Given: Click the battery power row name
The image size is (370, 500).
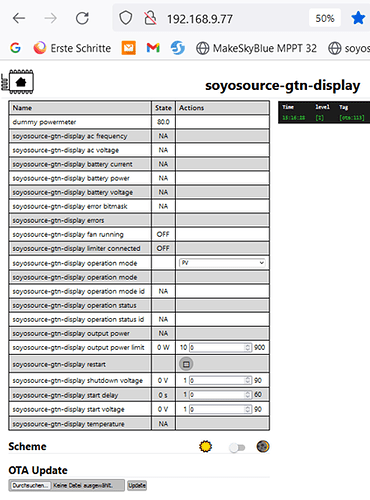Looking at the screenshot, I should pyautogui.click(x=71, y=178).
